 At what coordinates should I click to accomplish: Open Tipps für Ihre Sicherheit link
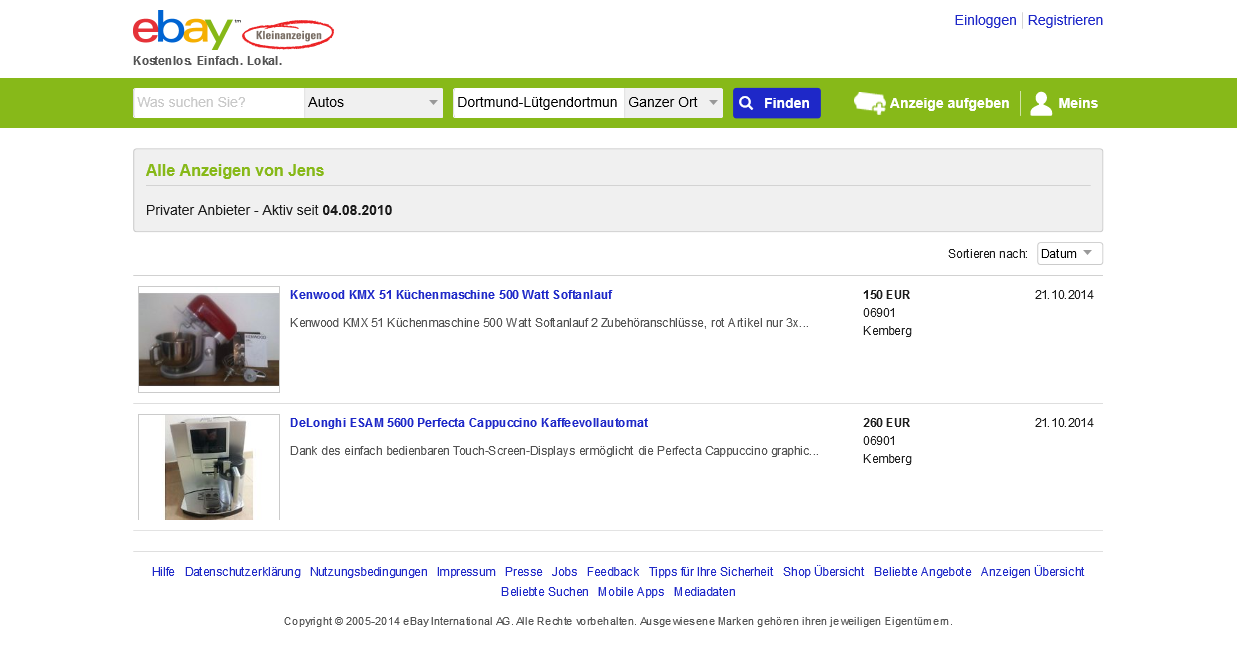click(711, 572)
